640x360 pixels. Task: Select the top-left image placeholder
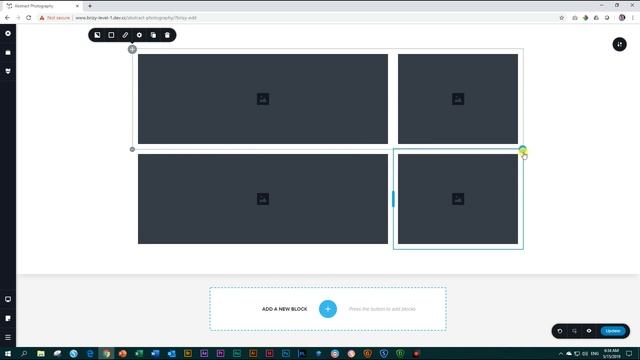tap(263, 99)
